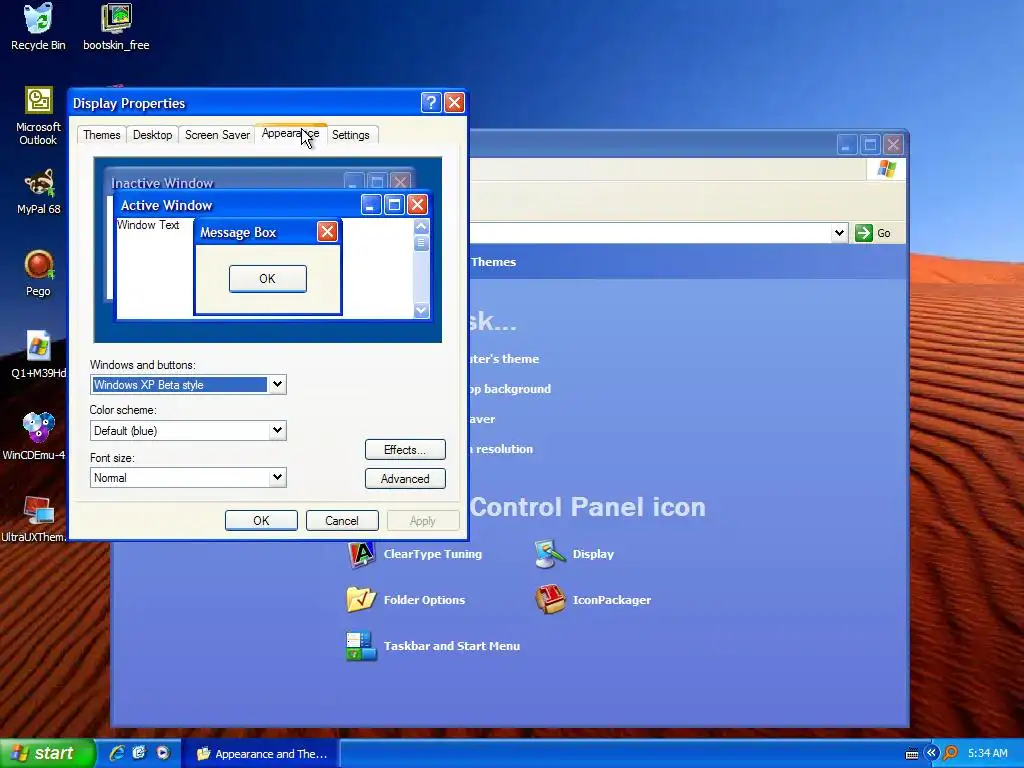Click the system clock showing 5:34 AM
1024x768 pixels.
pyautogui.click(x=987, y=753)
